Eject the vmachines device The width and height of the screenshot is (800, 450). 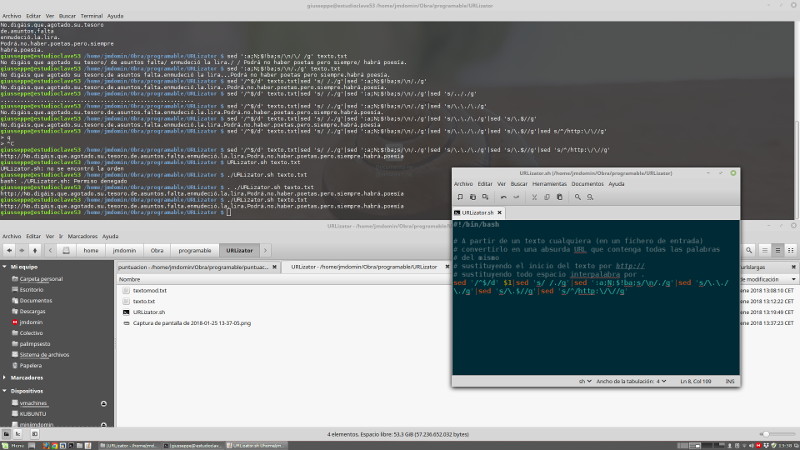[x=103, y=402]
